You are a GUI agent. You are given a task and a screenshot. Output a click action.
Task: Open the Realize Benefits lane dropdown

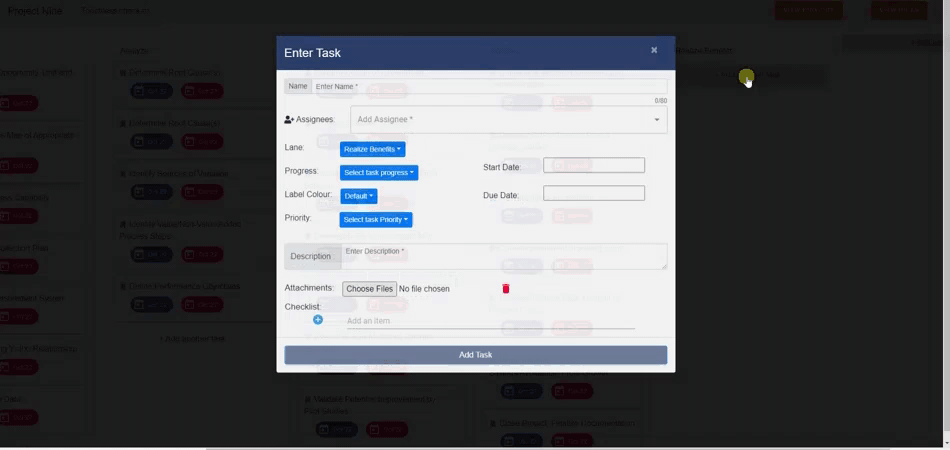tap(372, 149)
